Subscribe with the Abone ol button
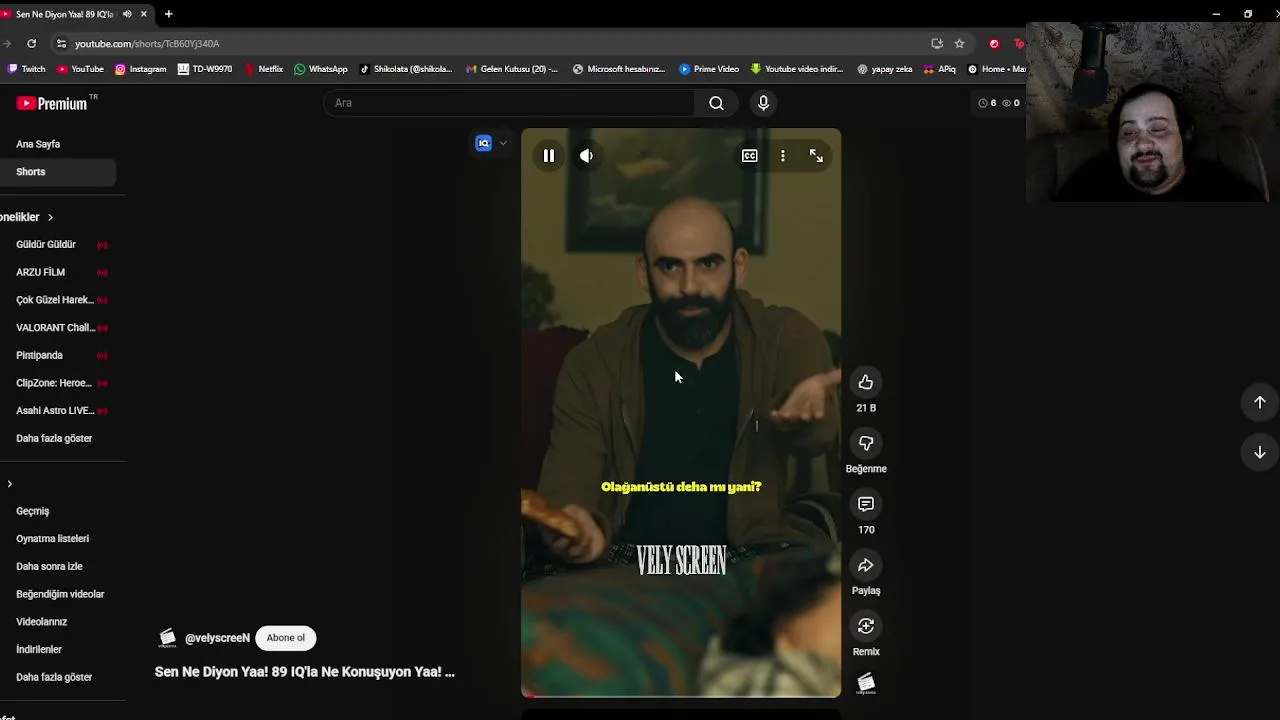This screenshot has width=1280, height=720. point(286,638)
